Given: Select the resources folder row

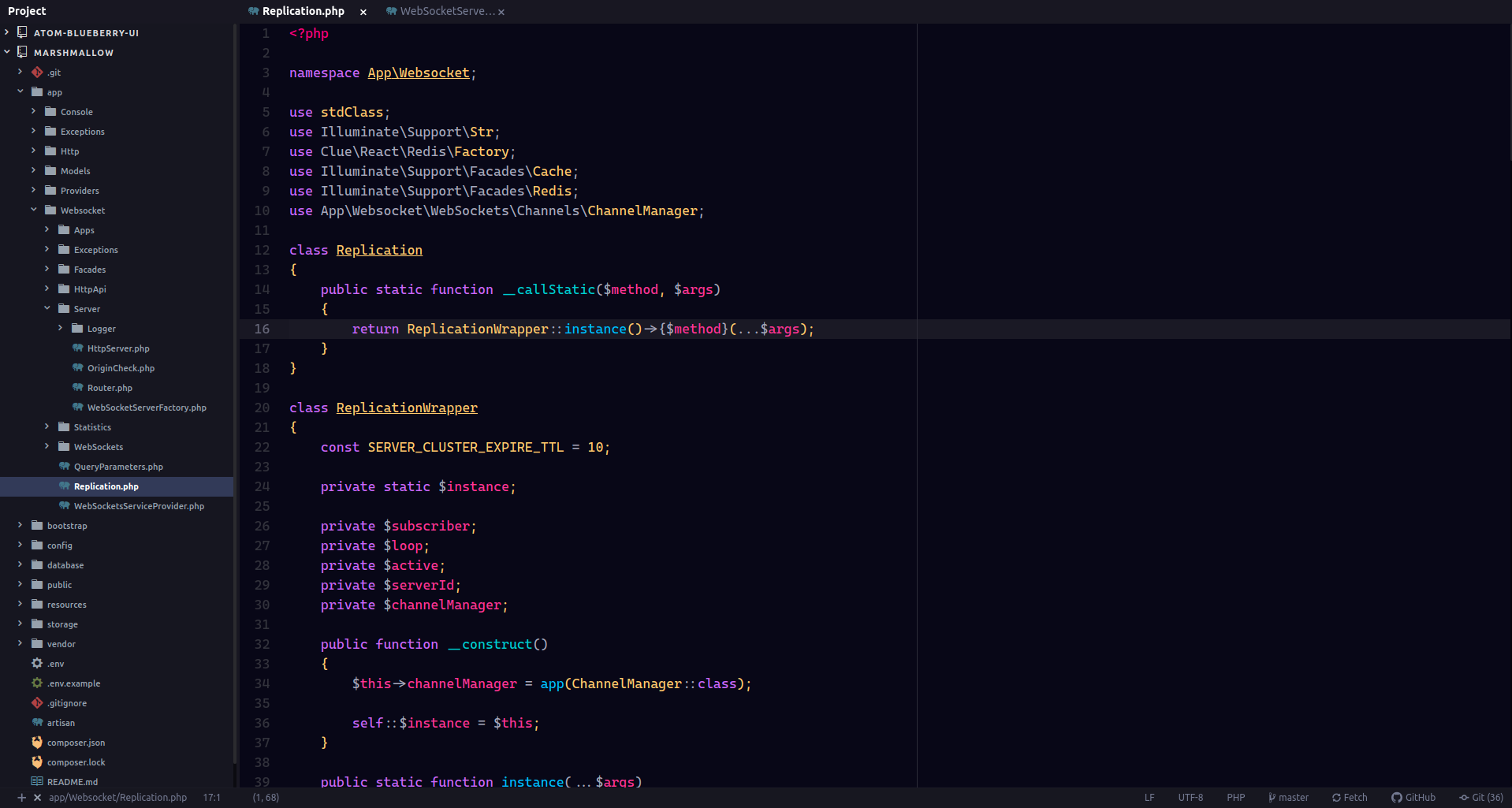Looking at the screenshot, I should [x=117, y=605].
